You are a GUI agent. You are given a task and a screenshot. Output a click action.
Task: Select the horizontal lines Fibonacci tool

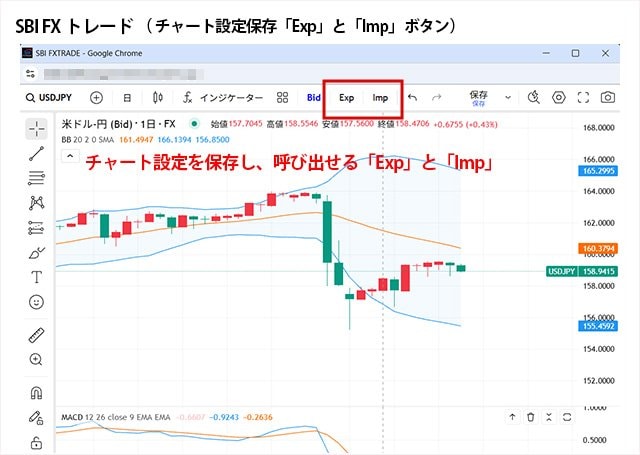coord(36,178)
